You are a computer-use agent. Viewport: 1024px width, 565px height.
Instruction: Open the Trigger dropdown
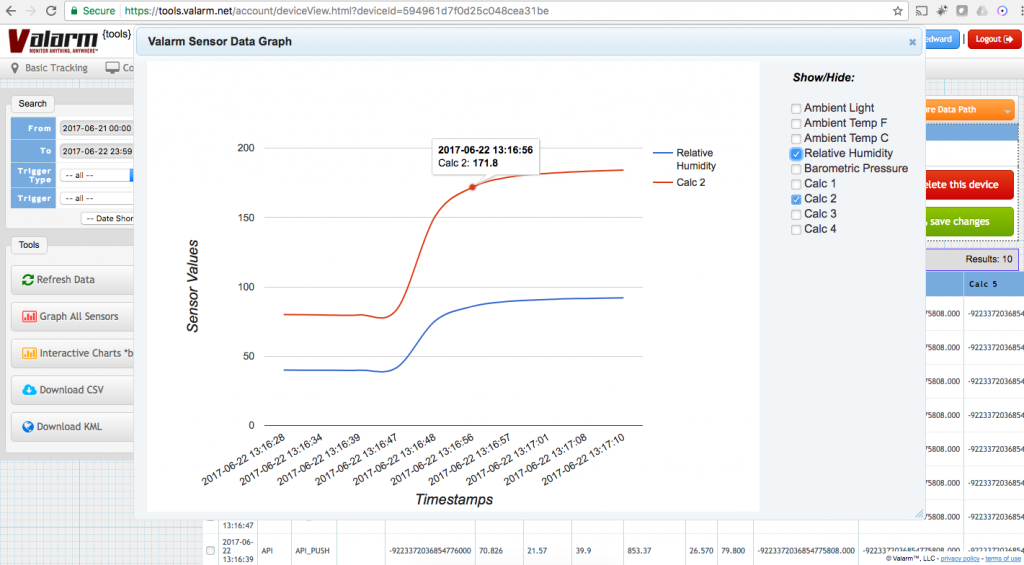pos(96,198)
